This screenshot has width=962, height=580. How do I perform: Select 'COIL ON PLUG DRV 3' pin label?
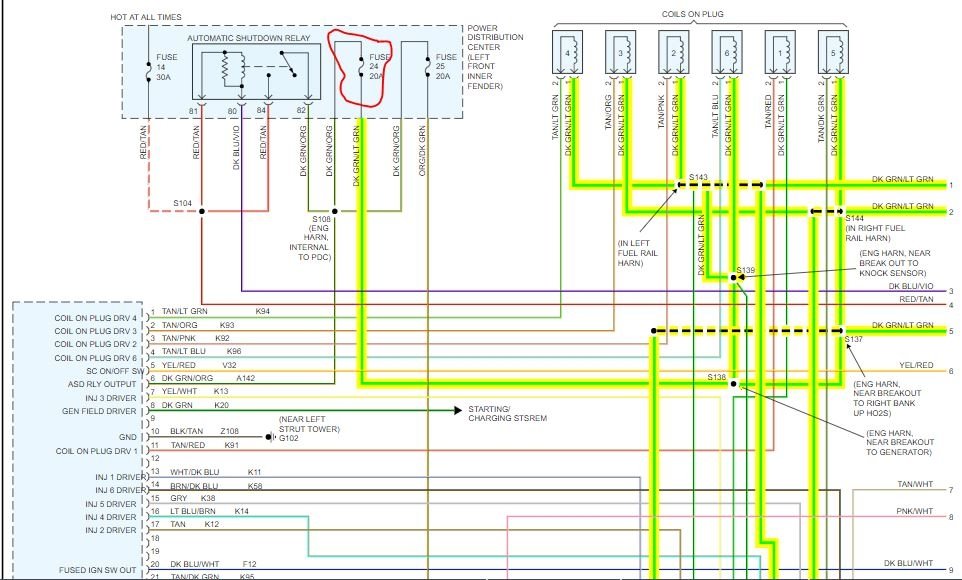(x=96, y=331)
